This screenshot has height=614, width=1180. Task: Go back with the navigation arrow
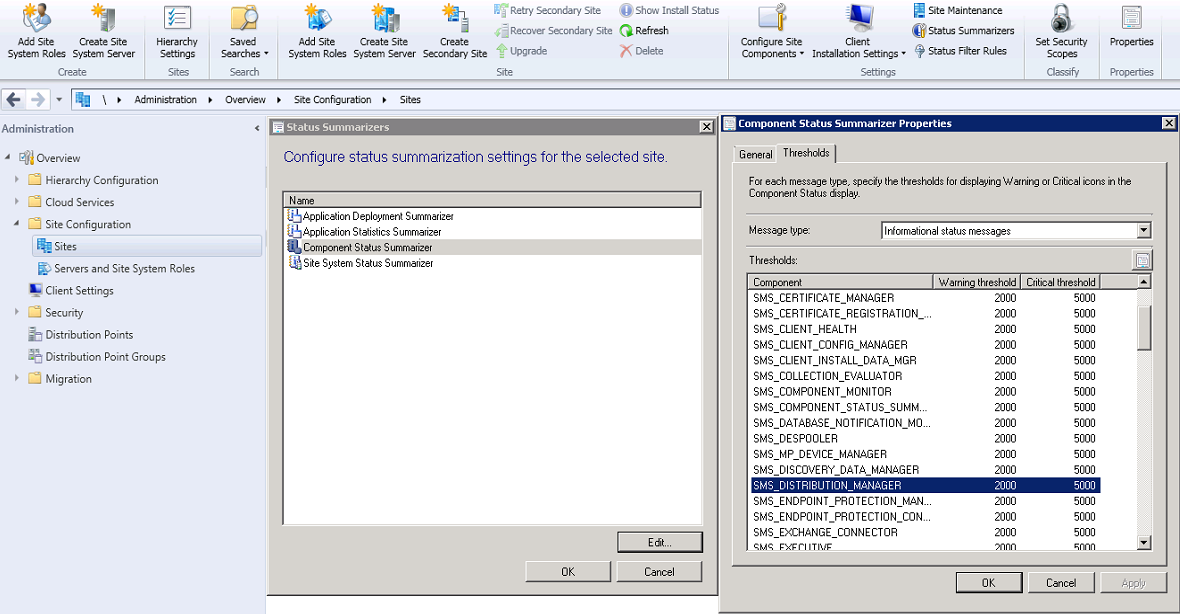(x=14, y=99)
